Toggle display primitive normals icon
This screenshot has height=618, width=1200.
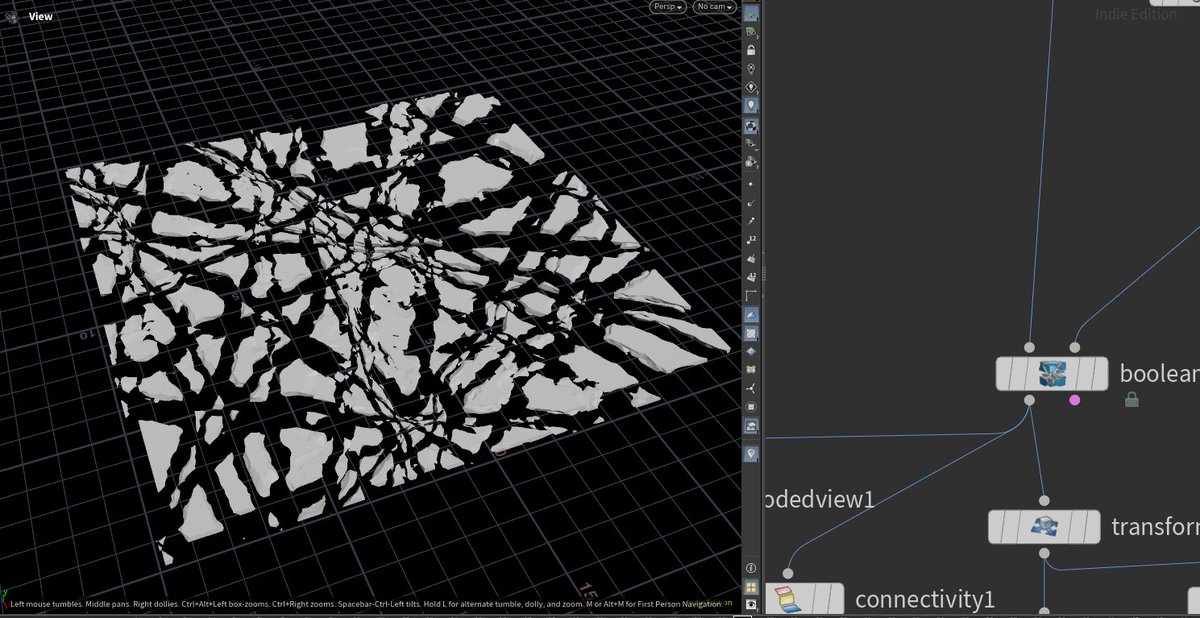click(751, 257)
